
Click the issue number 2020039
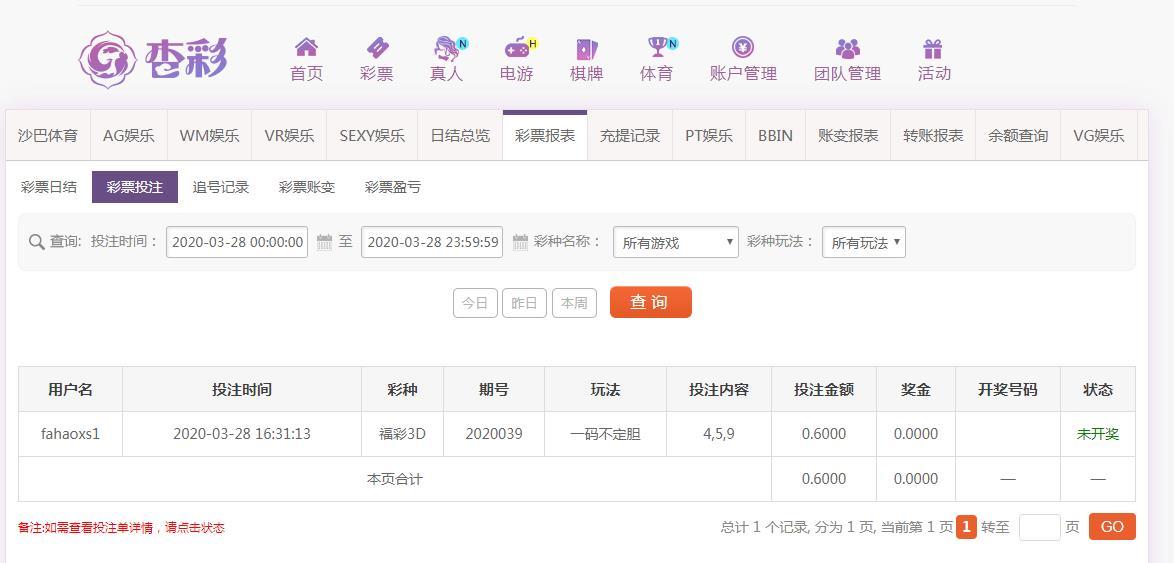[x=494, y=433]
